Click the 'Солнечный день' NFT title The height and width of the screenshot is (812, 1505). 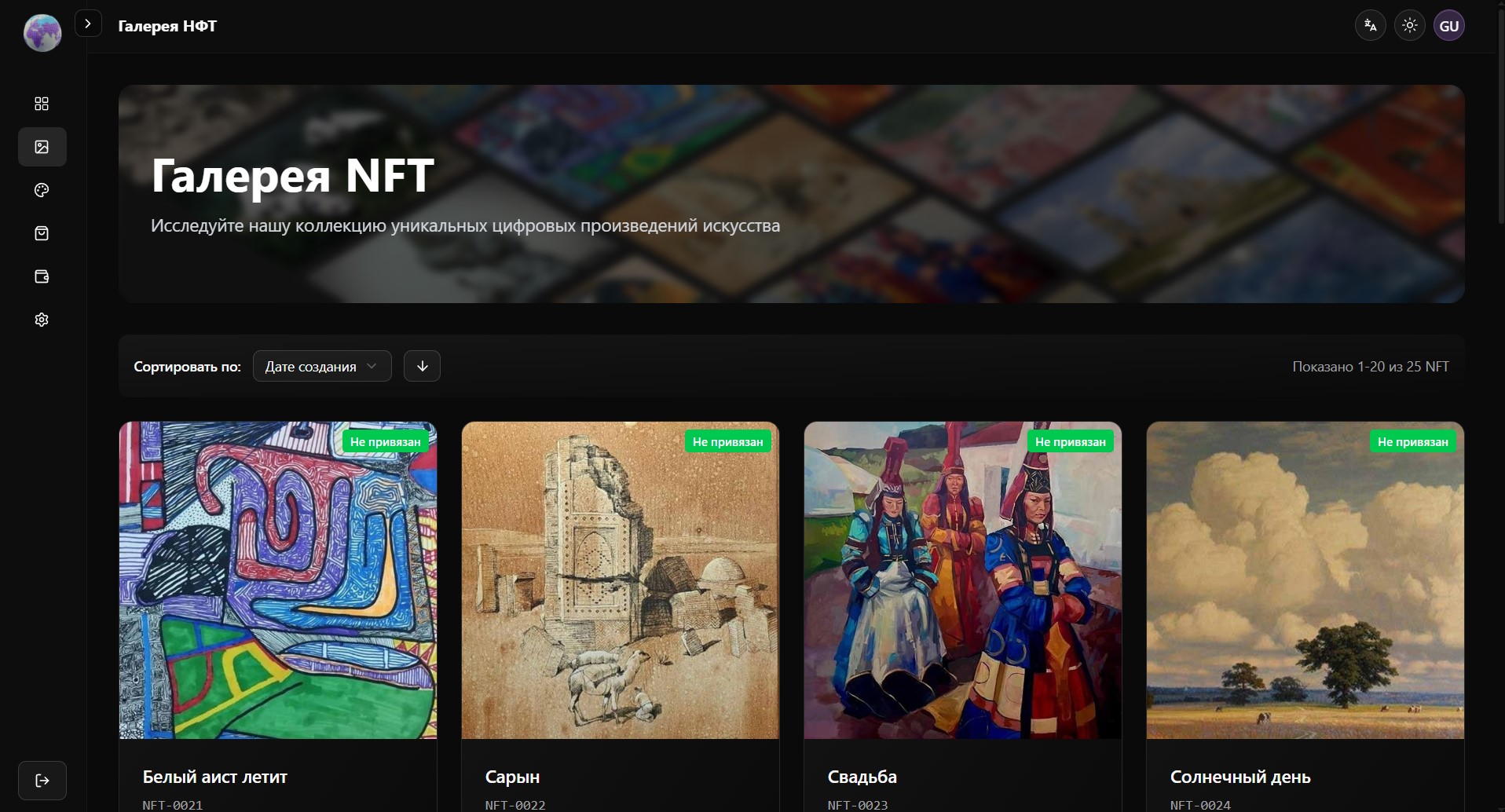tap(1240, 777)
